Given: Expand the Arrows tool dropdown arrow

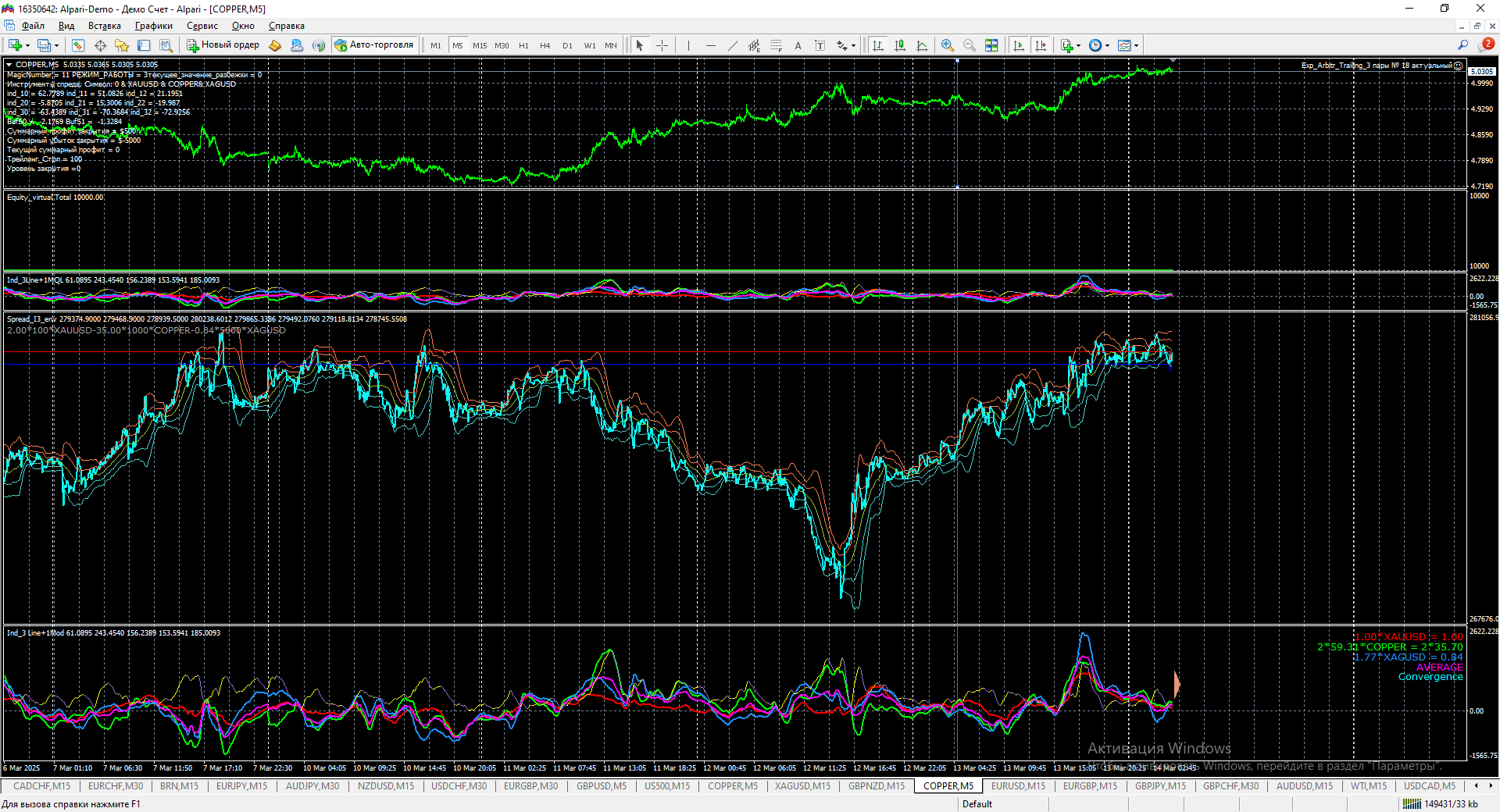Looking at the screenshot, I should point(853,45).
